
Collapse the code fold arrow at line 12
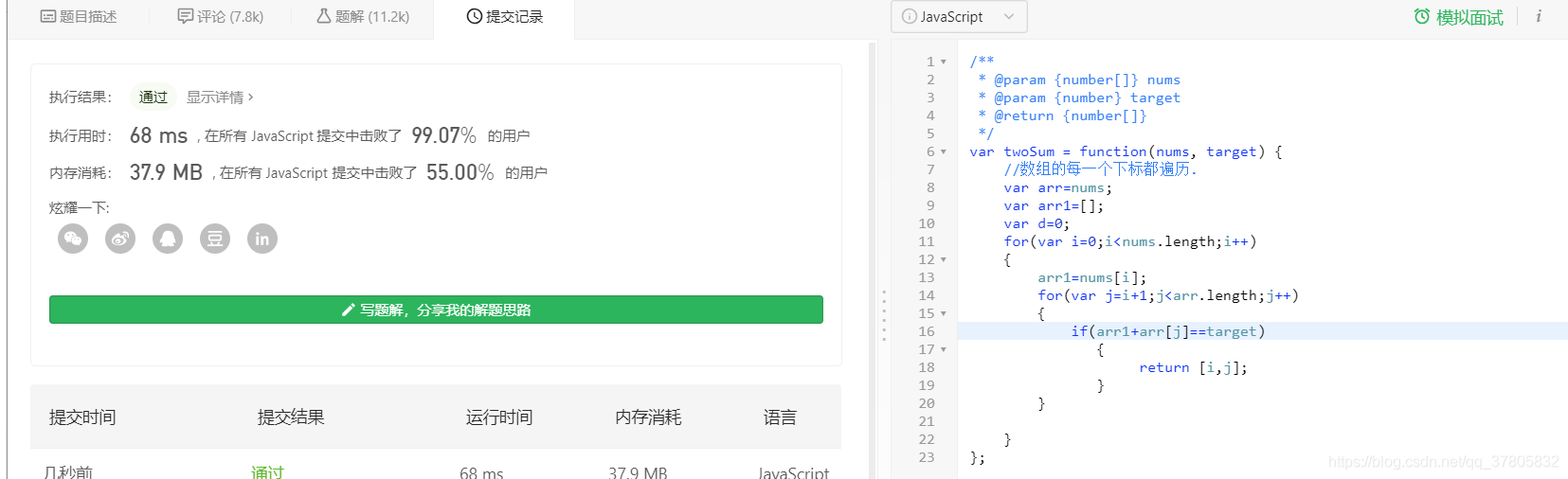tap(944, 259)
